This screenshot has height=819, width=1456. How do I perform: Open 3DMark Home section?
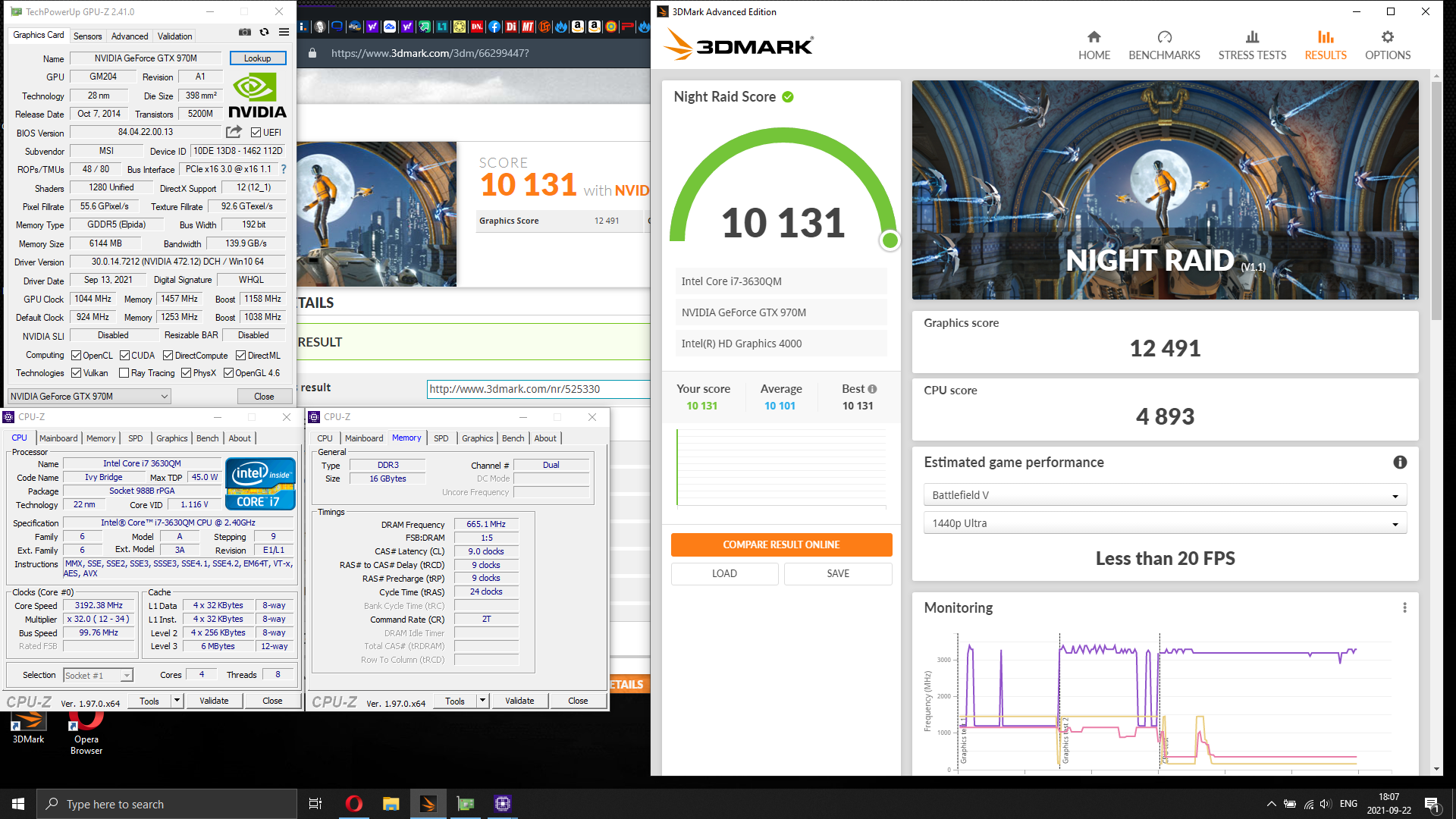[1094, 45]
